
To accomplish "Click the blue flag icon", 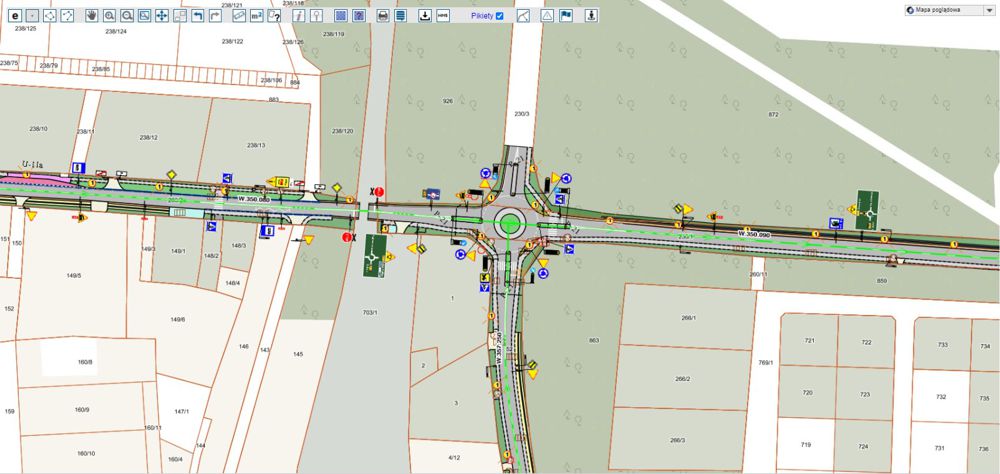I will coord(566,16).
